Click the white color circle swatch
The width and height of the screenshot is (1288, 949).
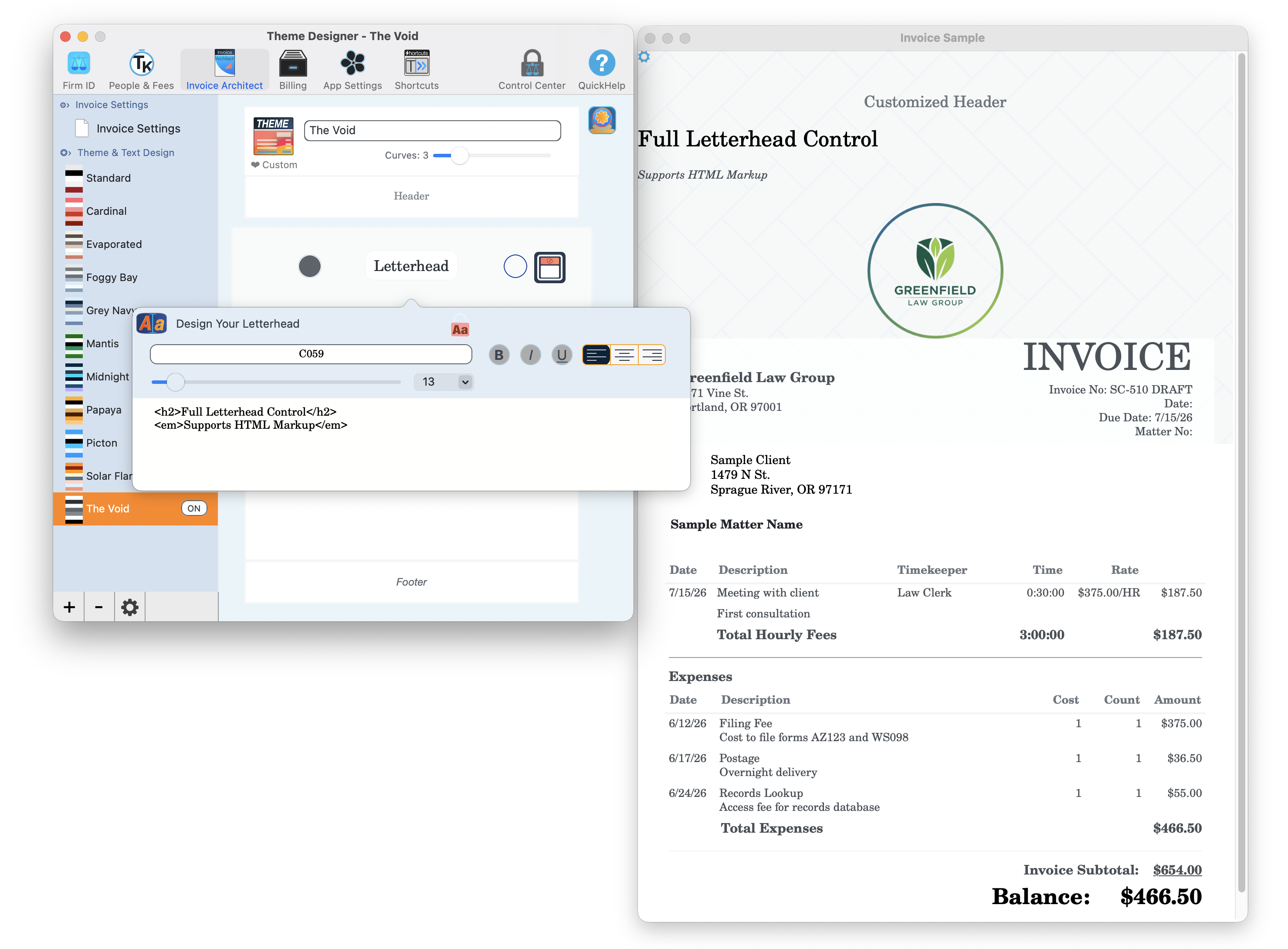point(515,267)
